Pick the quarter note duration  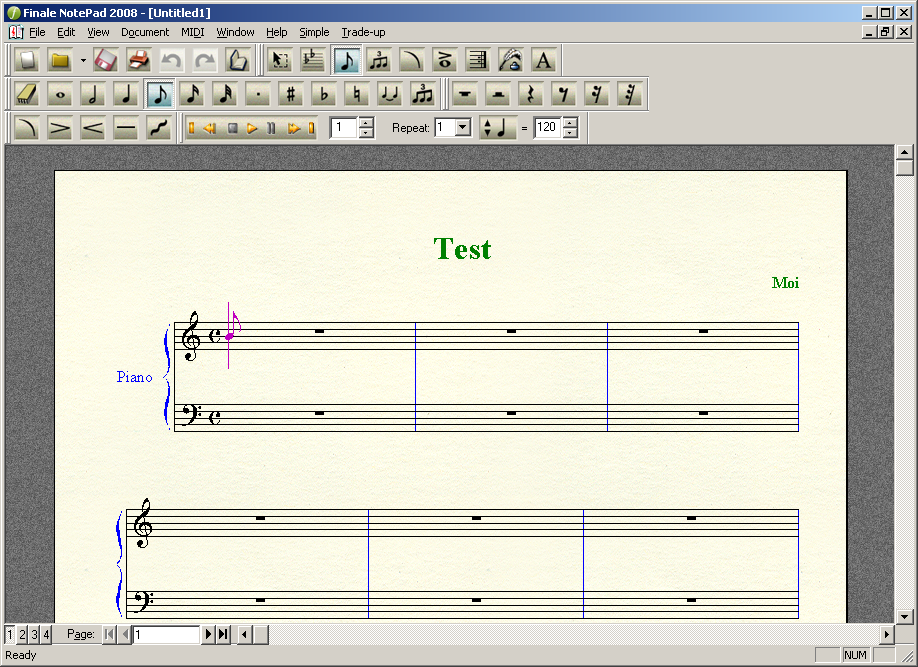pyautogui.click(x=126, y=94)
